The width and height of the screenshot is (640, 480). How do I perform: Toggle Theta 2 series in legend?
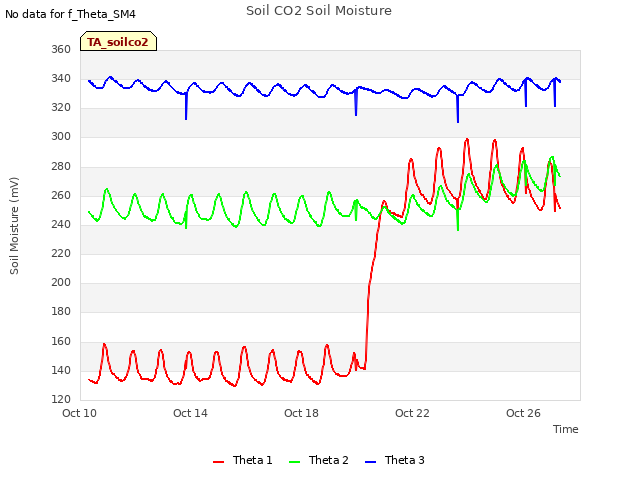tap(319, 460)
